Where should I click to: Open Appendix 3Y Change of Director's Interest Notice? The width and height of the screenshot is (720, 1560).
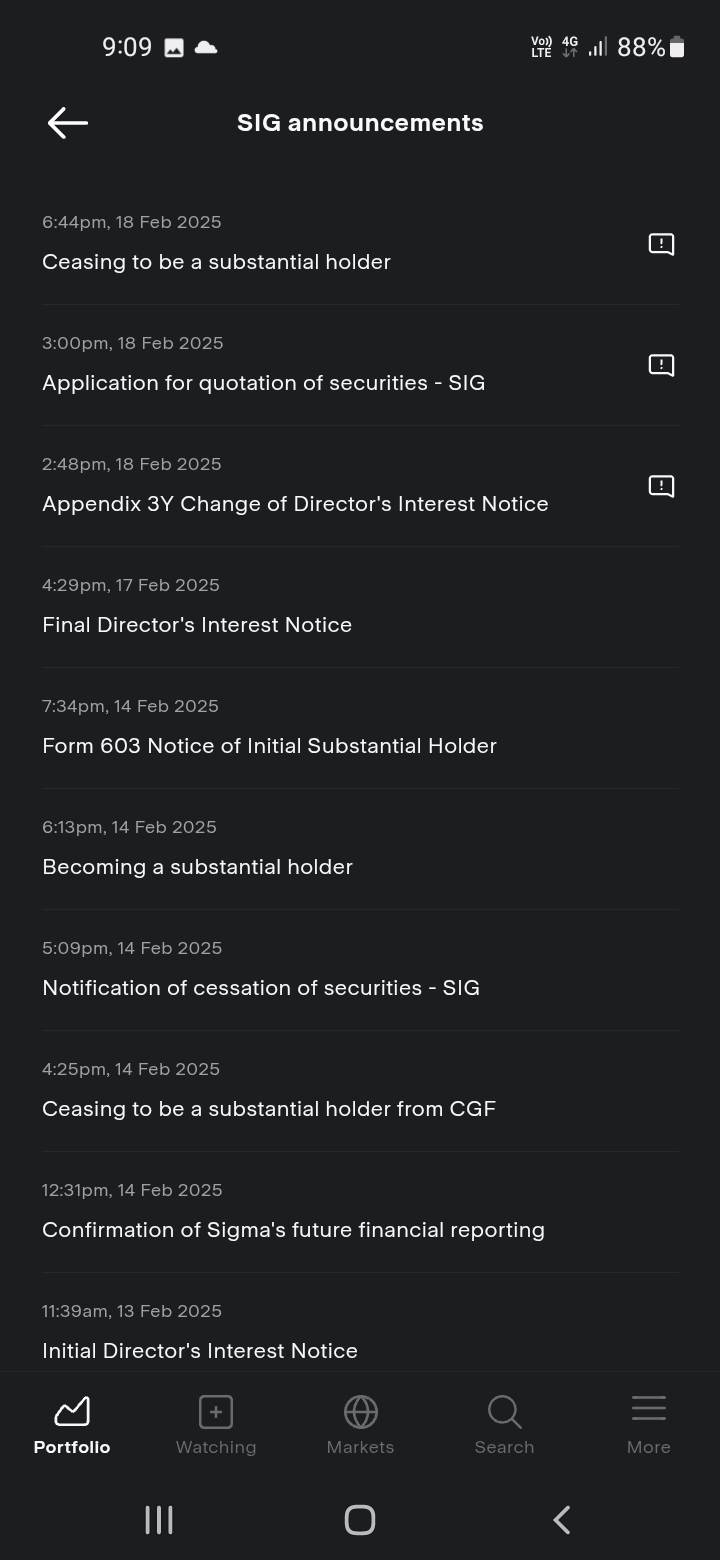pos(295,504)
